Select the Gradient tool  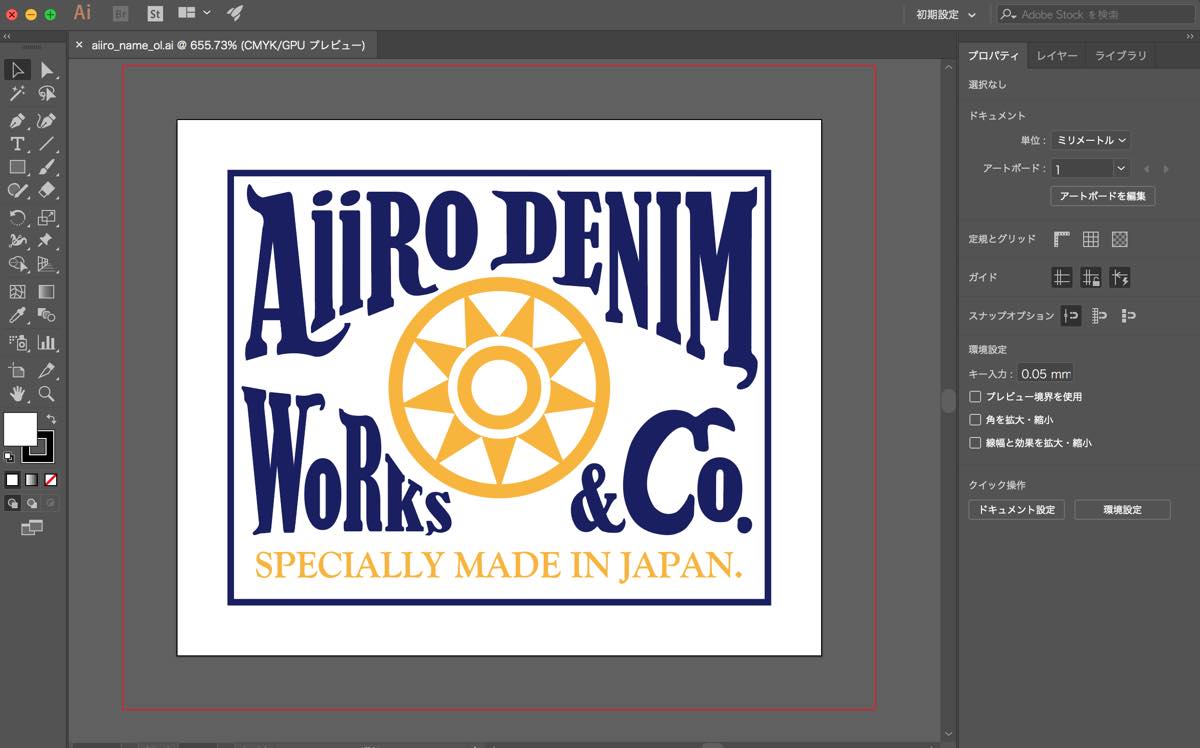[x=46, y=292]
